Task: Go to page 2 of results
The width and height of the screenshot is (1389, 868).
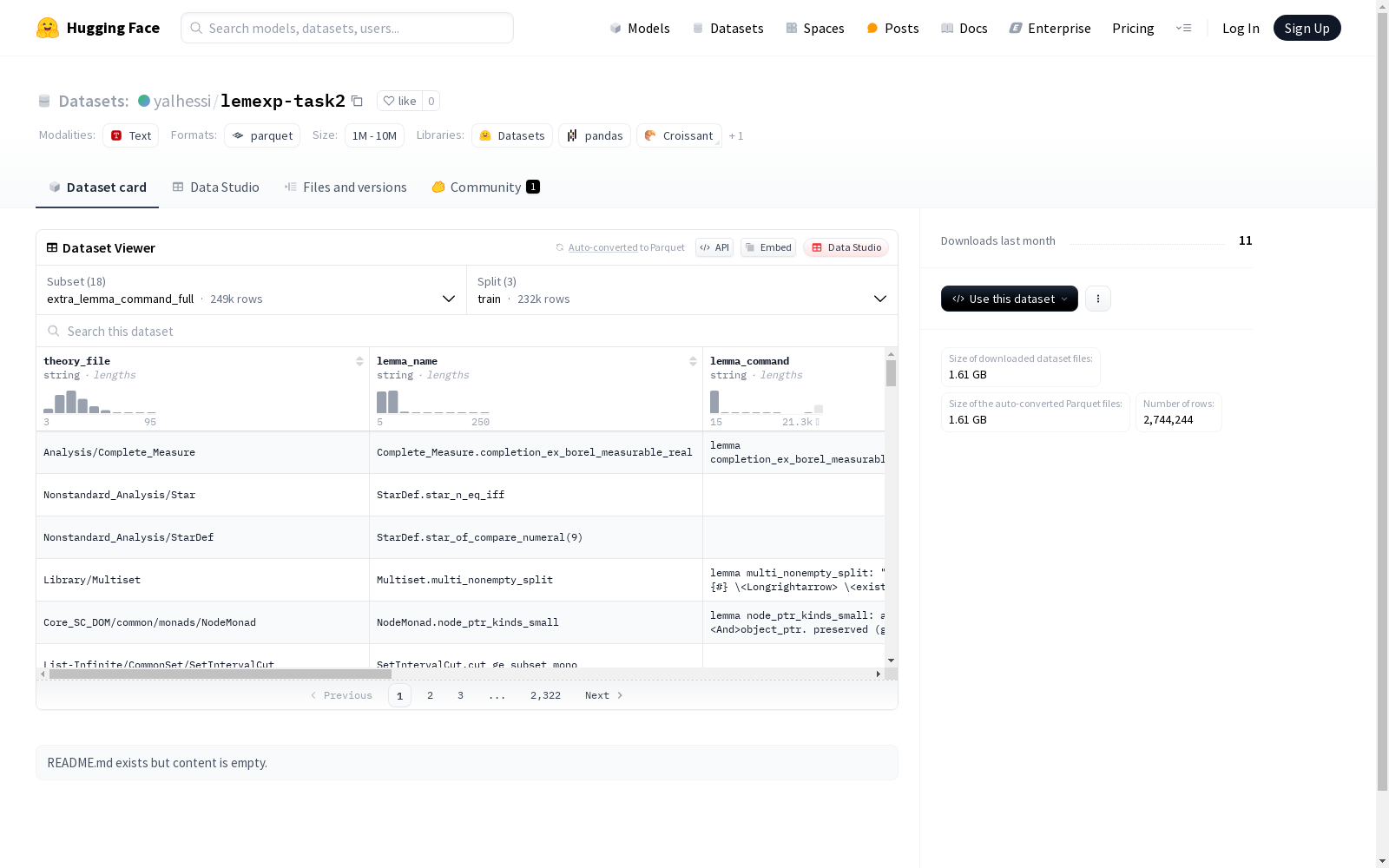Action: tap(430, 695)
